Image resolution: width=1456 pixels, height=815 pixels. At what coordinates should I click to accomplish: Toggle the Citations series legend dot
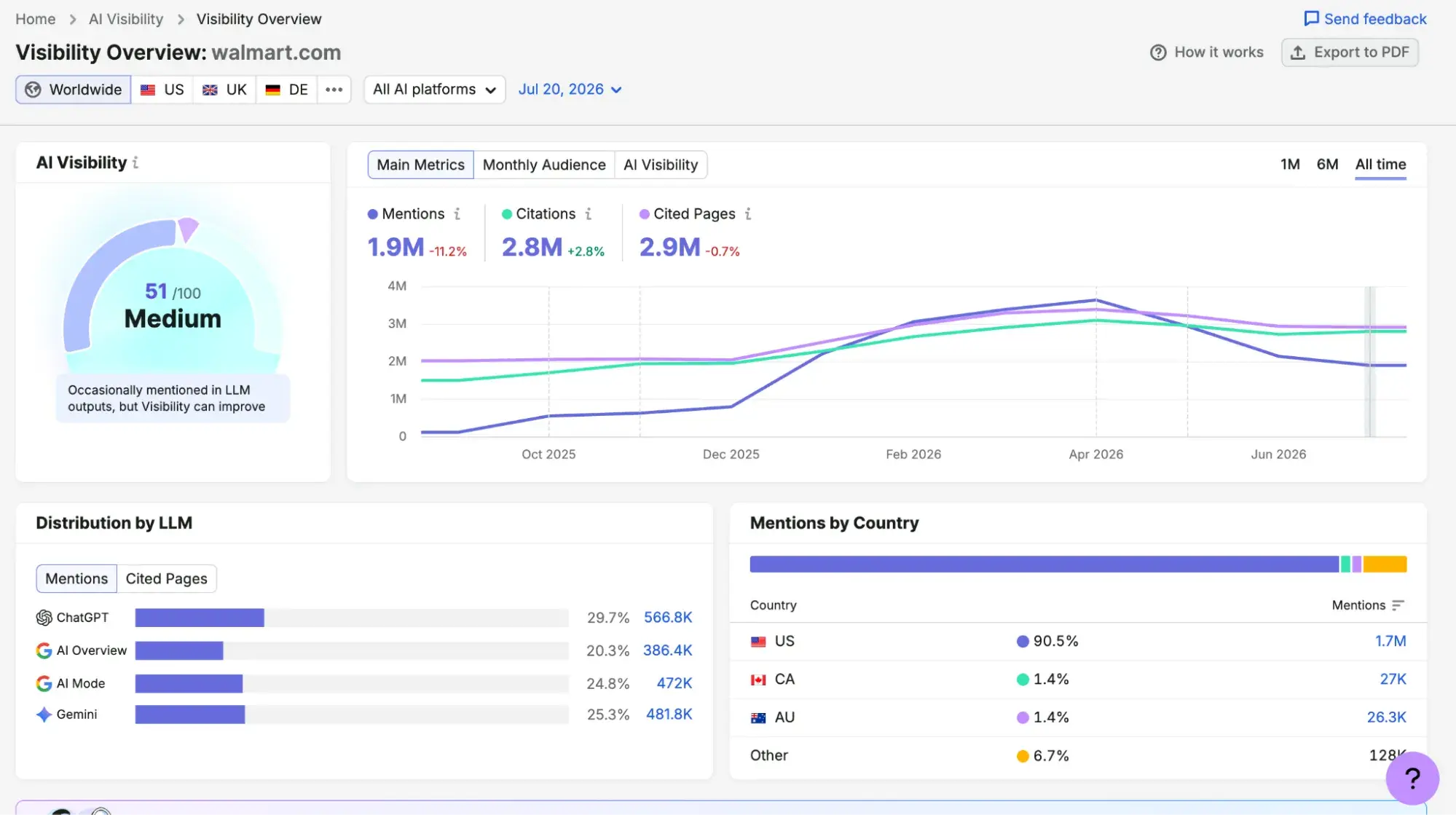507,214
